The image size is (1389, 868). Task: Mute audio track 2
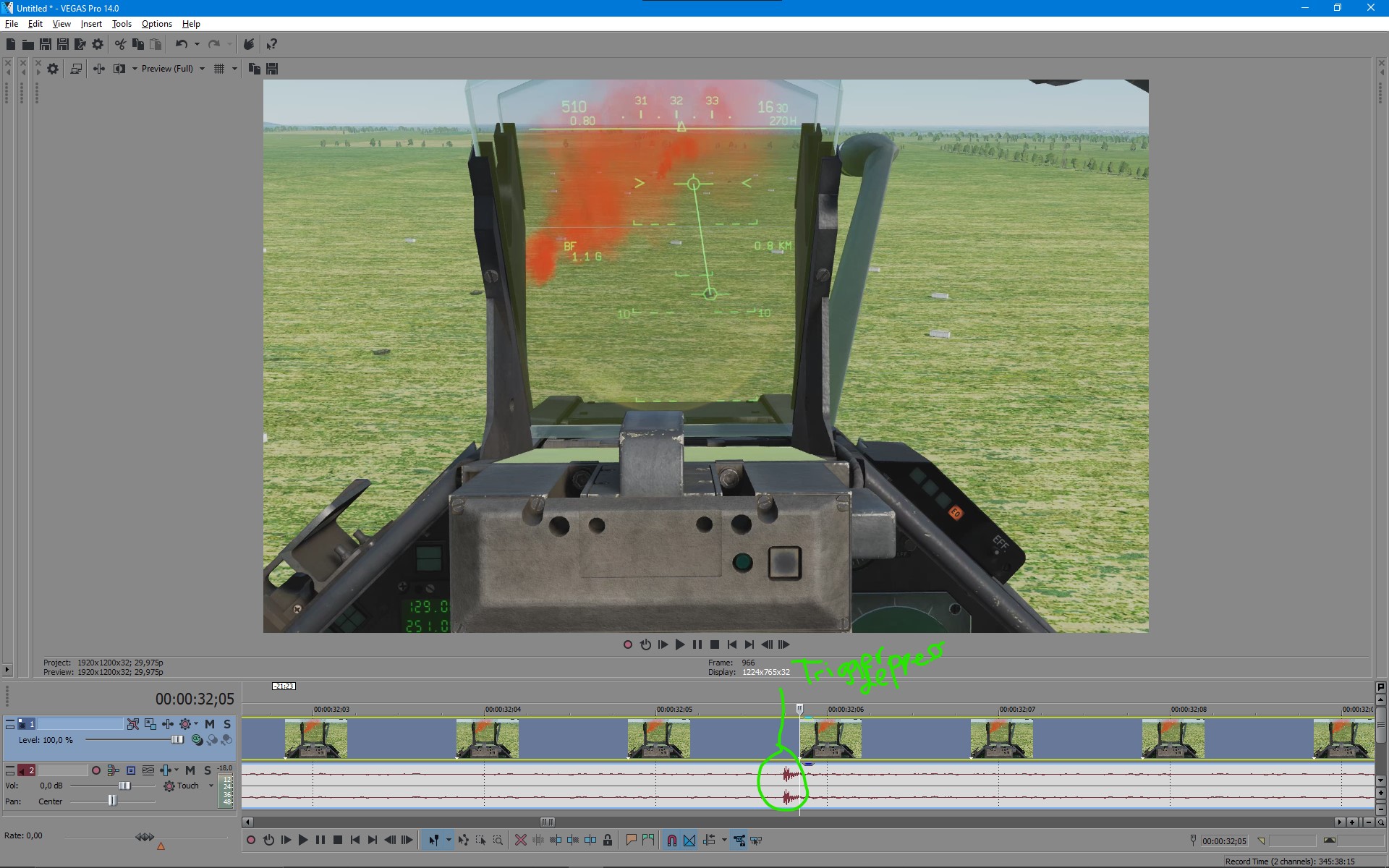(x=190, y=770)
